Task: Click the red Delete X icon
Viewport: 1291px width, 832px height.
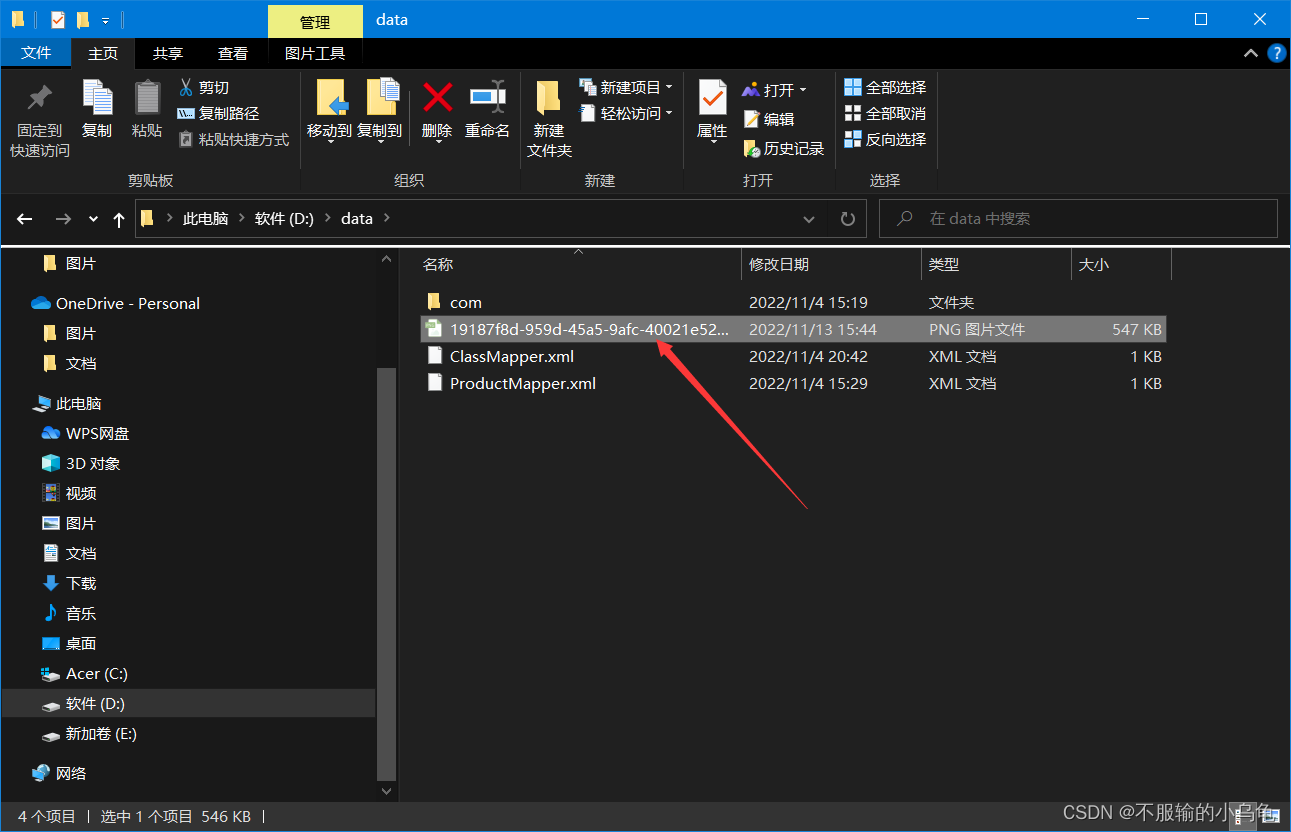Action: pyautogui.click(x=437, y=97)
